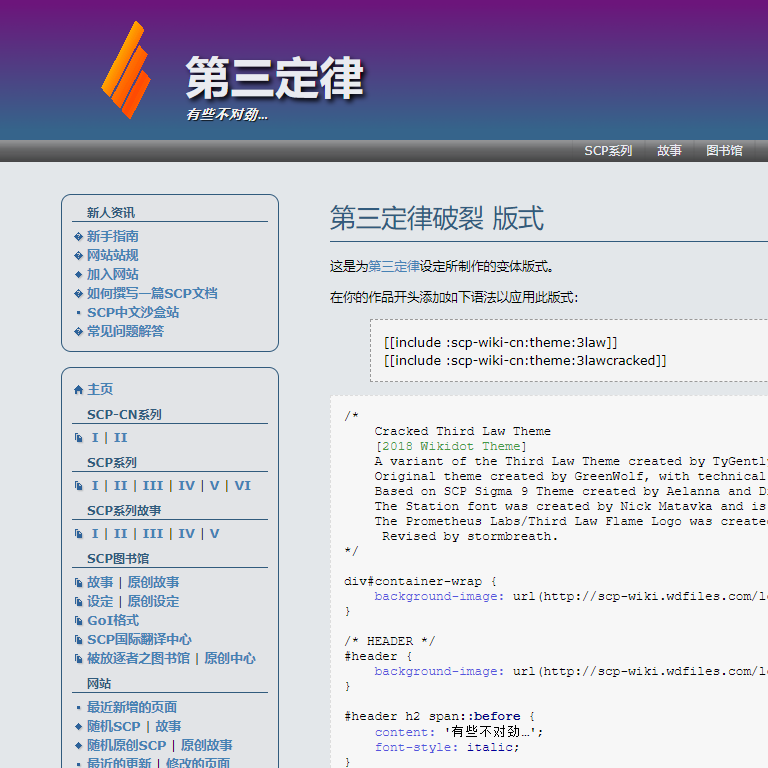Image resolution: width=768 pixels, height=768 pixels.
Task: Open the 第三定律 link in the description
Action: (x=394, y=267)
